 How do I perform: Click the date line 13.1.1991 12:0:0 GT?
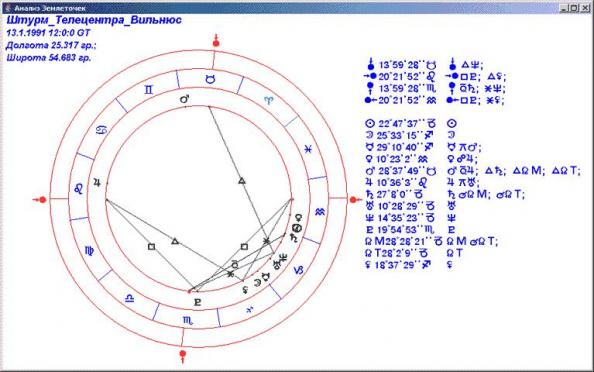48,33
